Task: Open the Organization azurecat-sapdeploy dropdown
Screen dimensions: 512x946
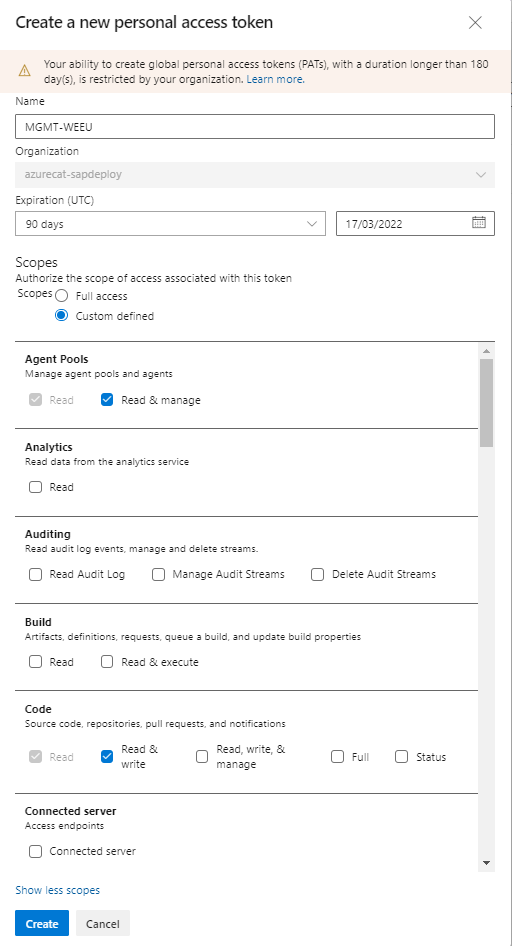Action: [x=255, y=174]
